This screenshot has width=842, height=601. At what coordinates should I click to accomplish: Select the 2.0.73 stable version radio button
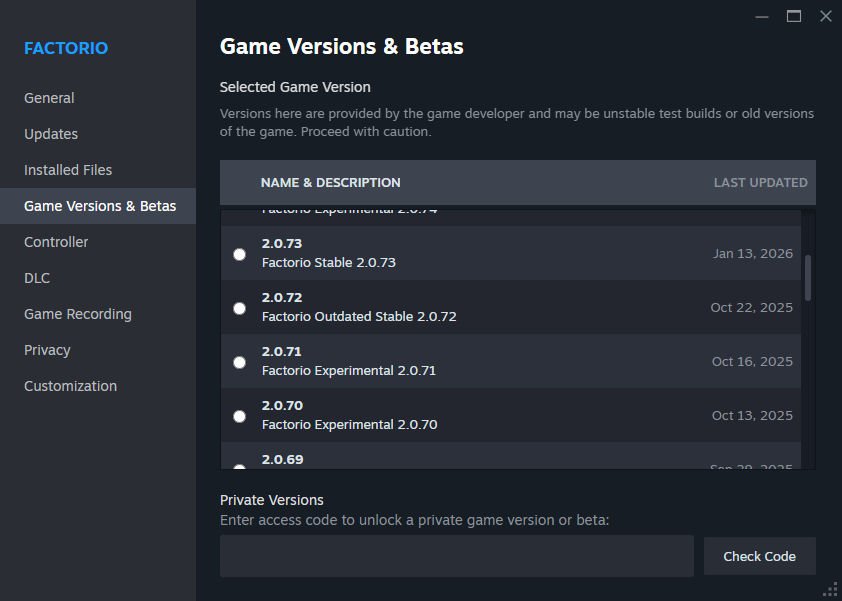pos(239,254)
